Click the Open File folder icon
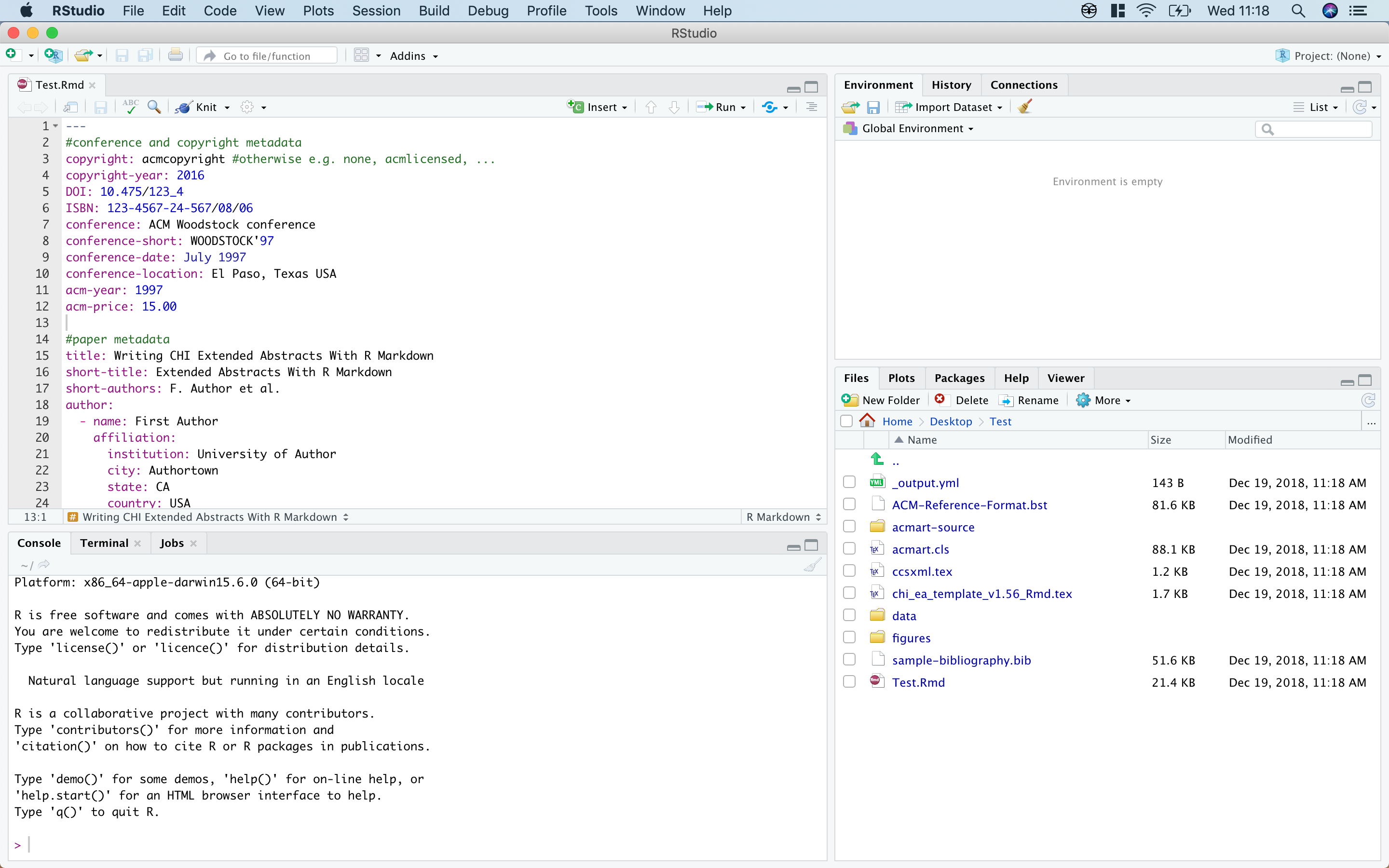This screenshot has height=868, width=1389. (x=84, y=55)
